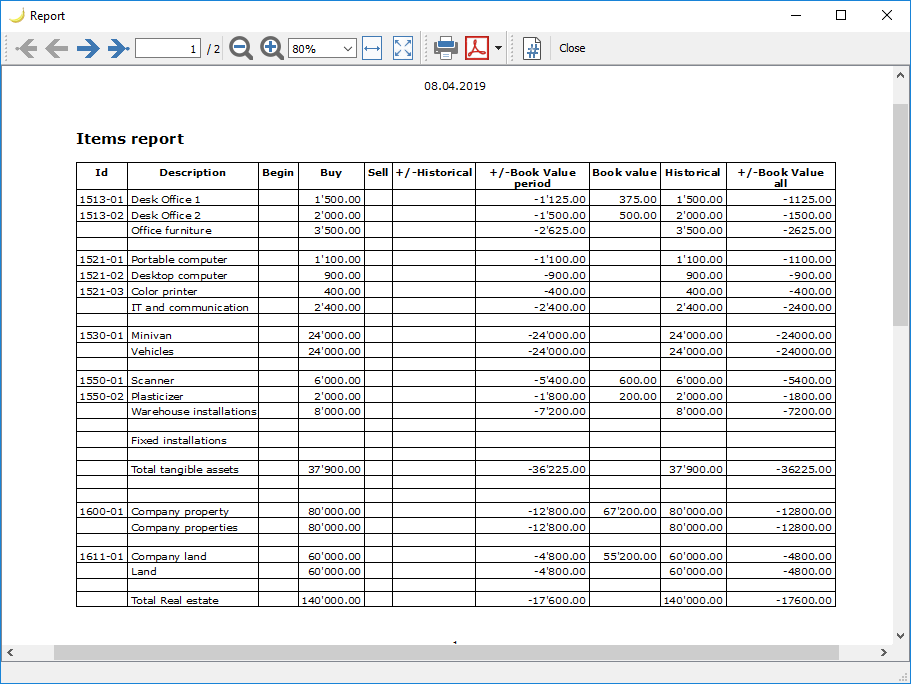Image resolution: width=911 pixels, height=685 pixels.
Task: Click the 'Company property' description
Action: point(180,512)
